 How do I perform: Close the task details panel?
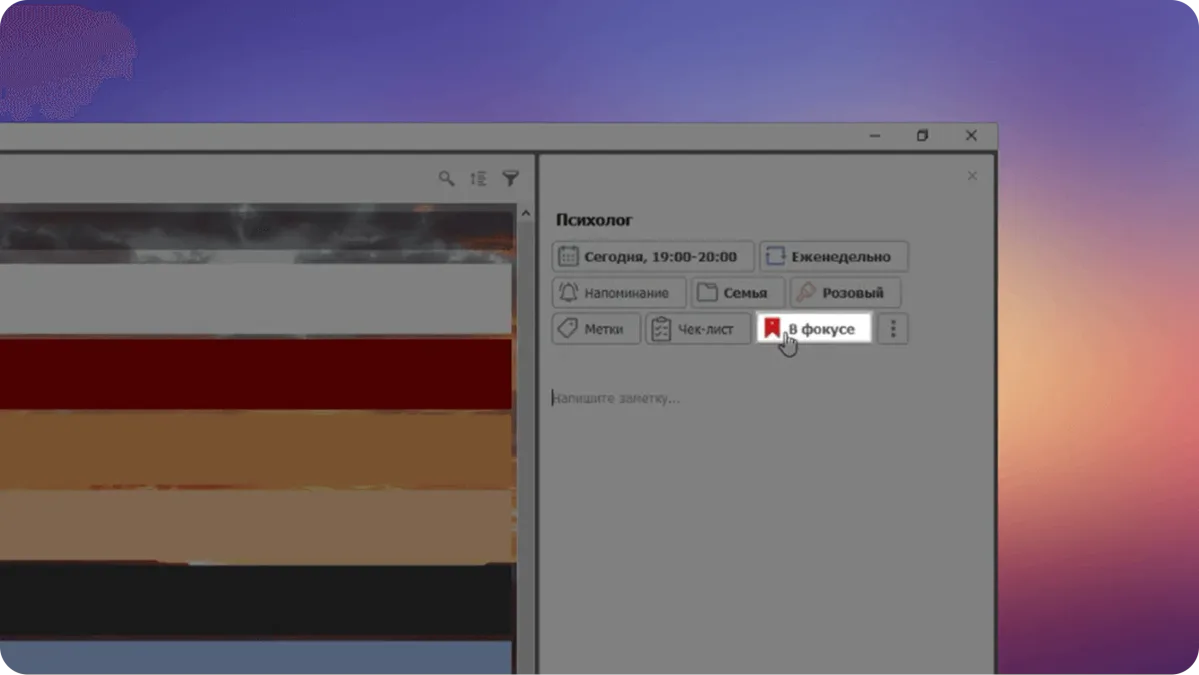pos(972,176)
